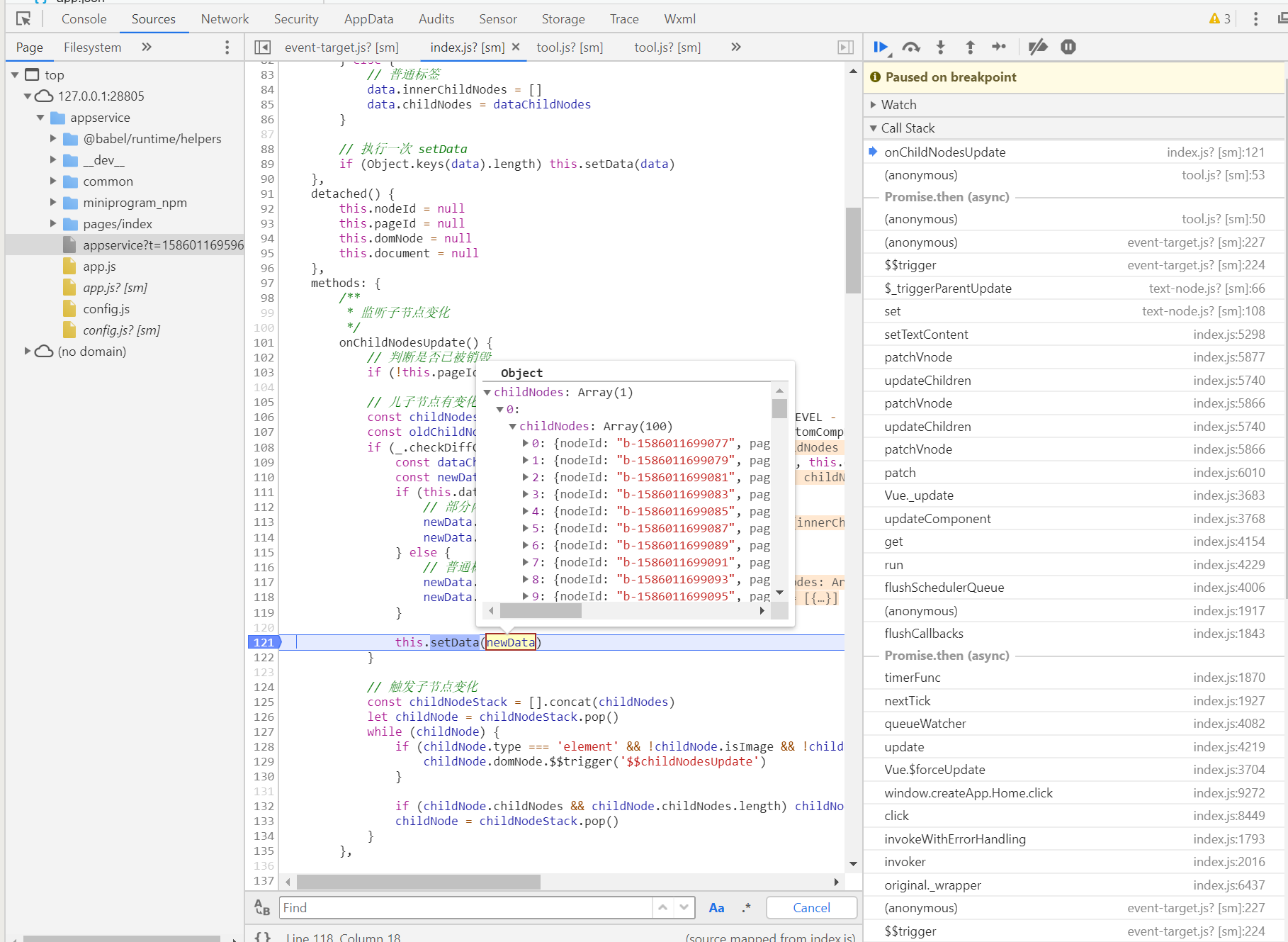Select updateComponent frame in call stack
This screenshot has width=1288, height=942.
[937, 519]
